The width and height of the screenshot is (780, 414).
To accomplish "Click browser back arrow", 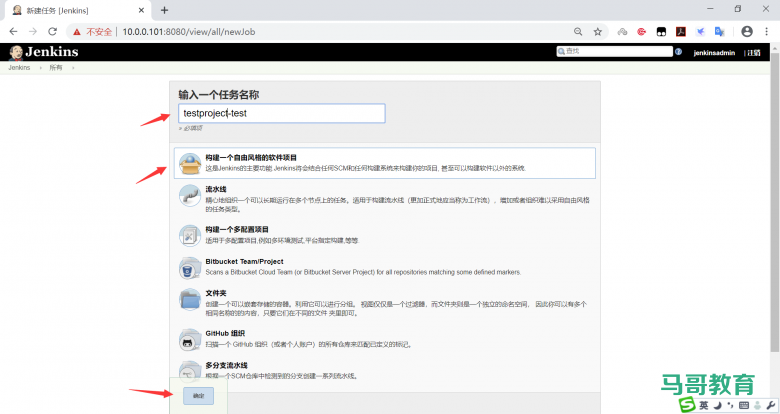I will (x=13, y=31).
